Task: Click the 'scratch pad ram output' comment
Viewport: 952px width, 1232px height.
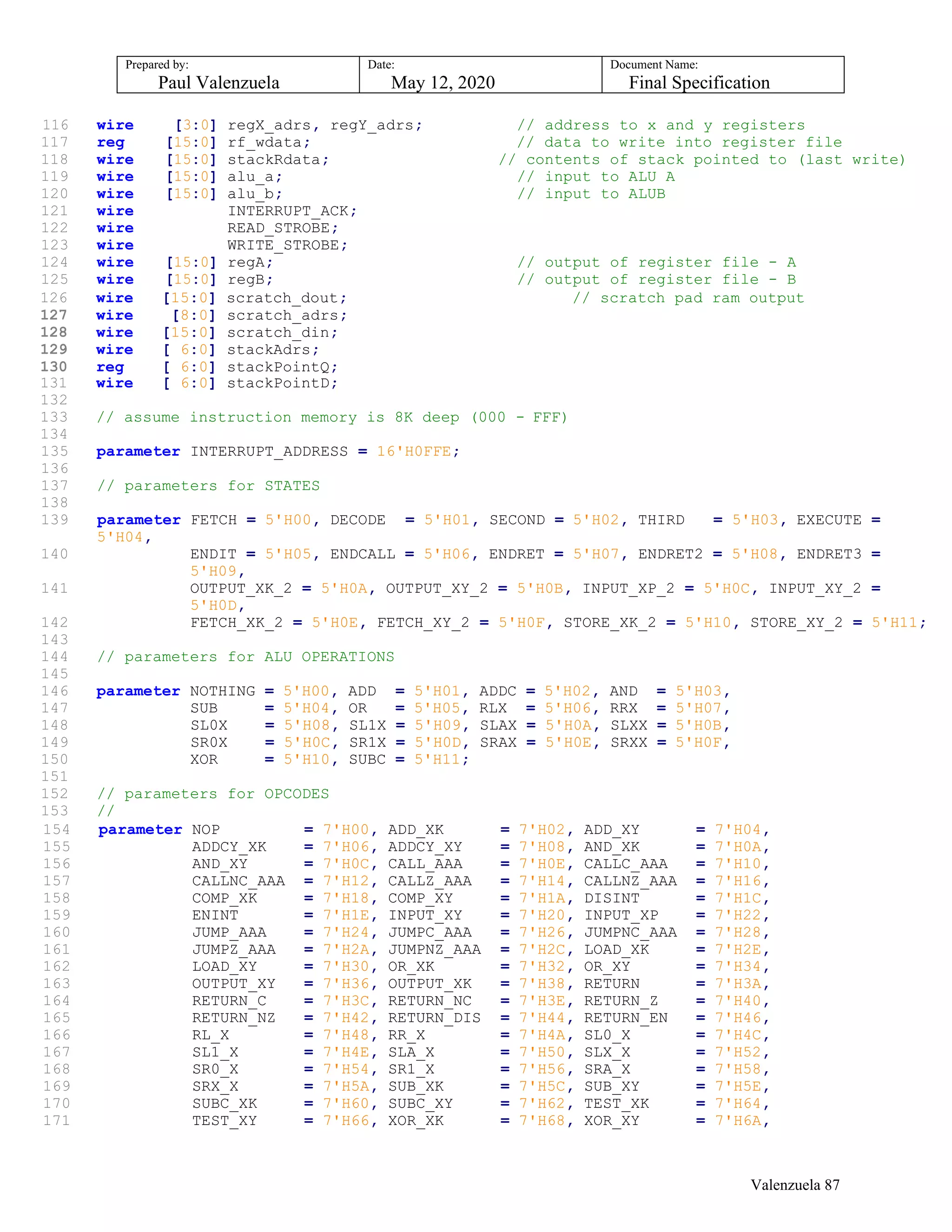Action: point(688,298)
